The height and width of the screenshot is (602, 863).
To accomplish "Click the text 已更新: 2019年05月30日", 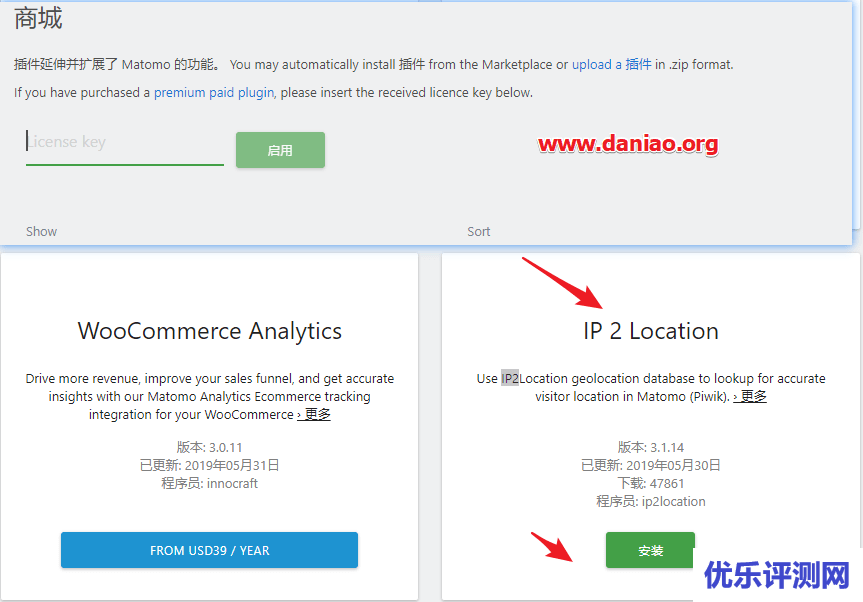I will click(x=651, y=466).
